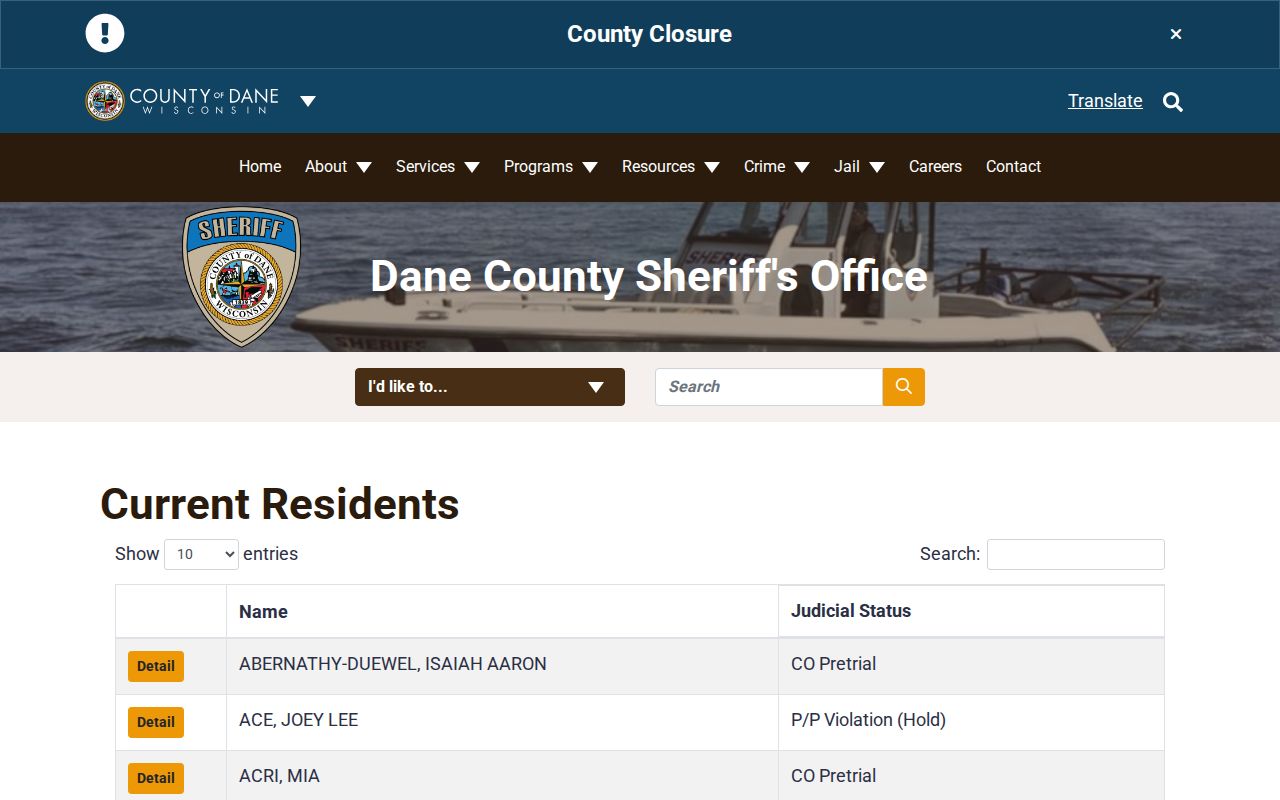The height and width of the screenshot is (800, 1280).
Task: Open Detail for ACRI, MIA
Action: [156, 778]
